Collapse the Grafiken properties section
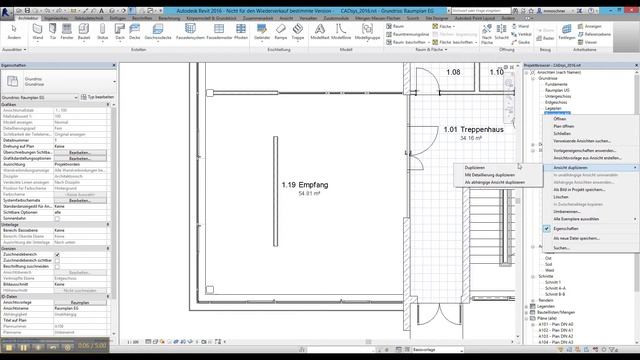This screenshot has height=360, width=640. [108, 105]
